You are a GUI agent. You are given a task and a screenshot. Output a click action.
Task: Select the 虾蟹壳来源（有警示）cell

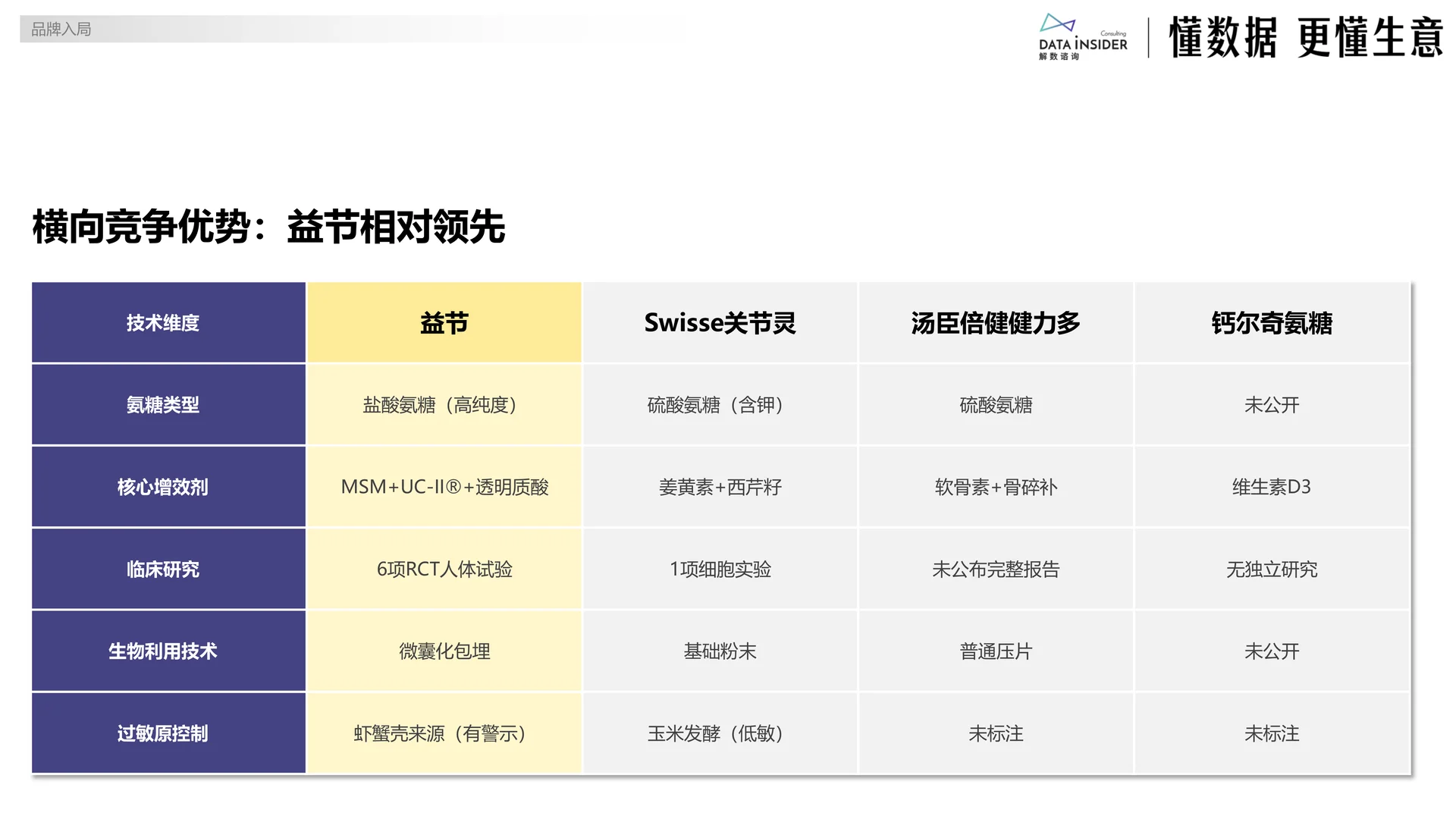(443, 733)
